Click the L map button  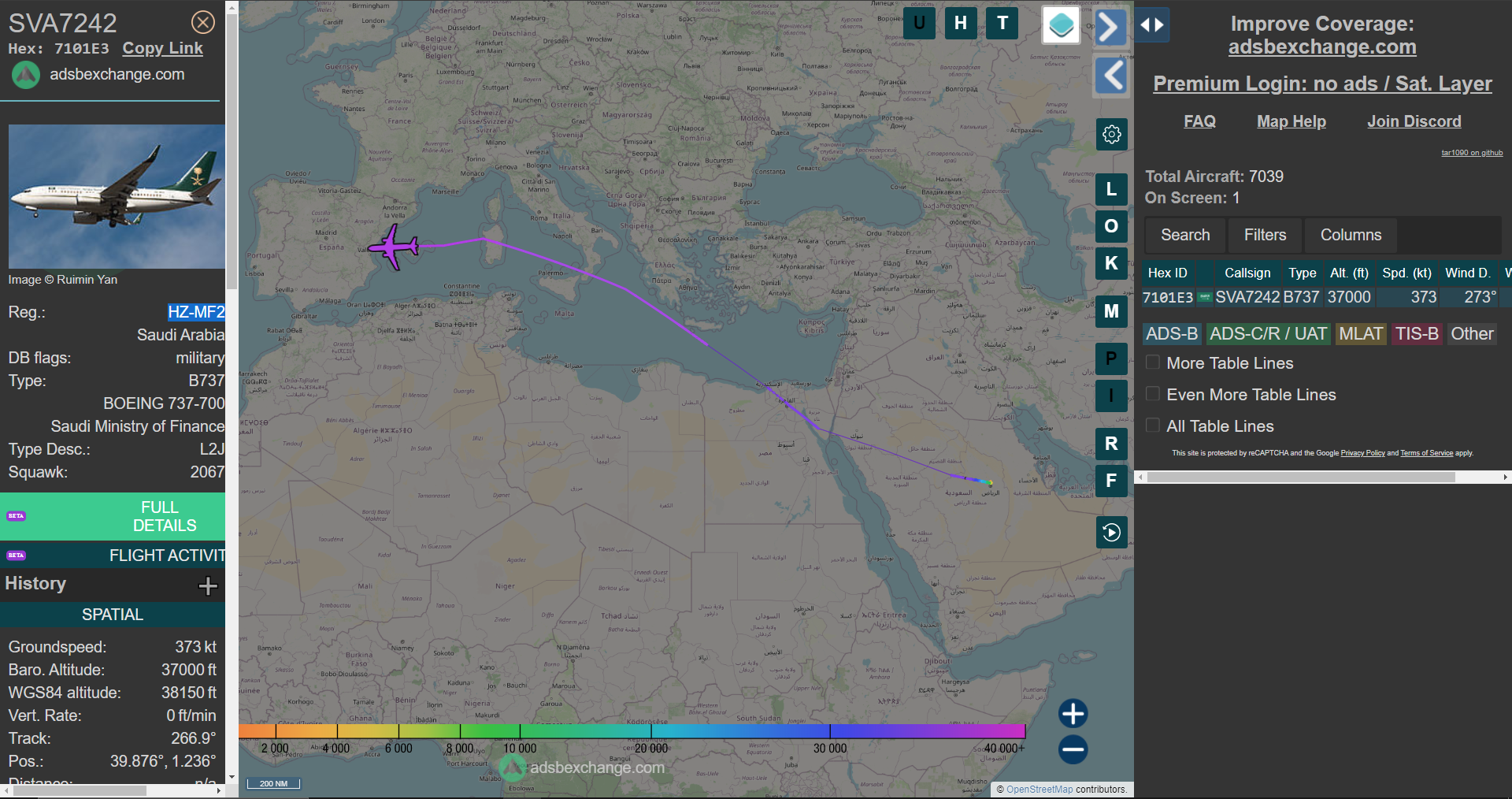click(x=1112, y=189)
